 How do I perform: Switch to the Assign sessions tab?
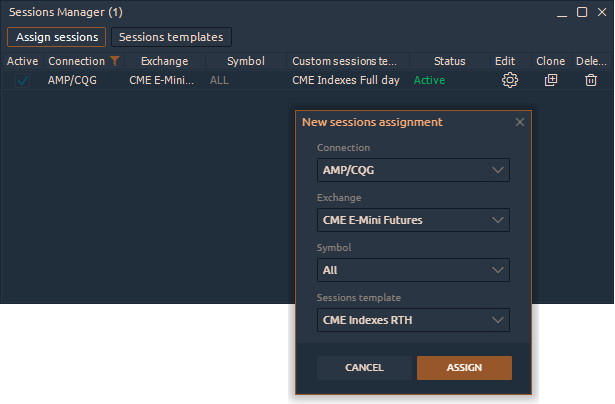(x=57, y=37)
